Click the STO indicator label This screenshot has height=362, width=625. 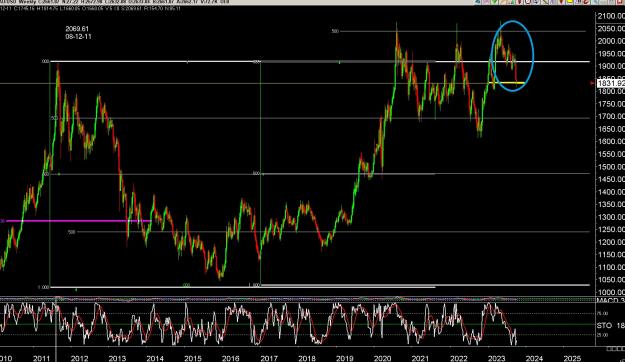pyautogui.click(x=604, y=326)
